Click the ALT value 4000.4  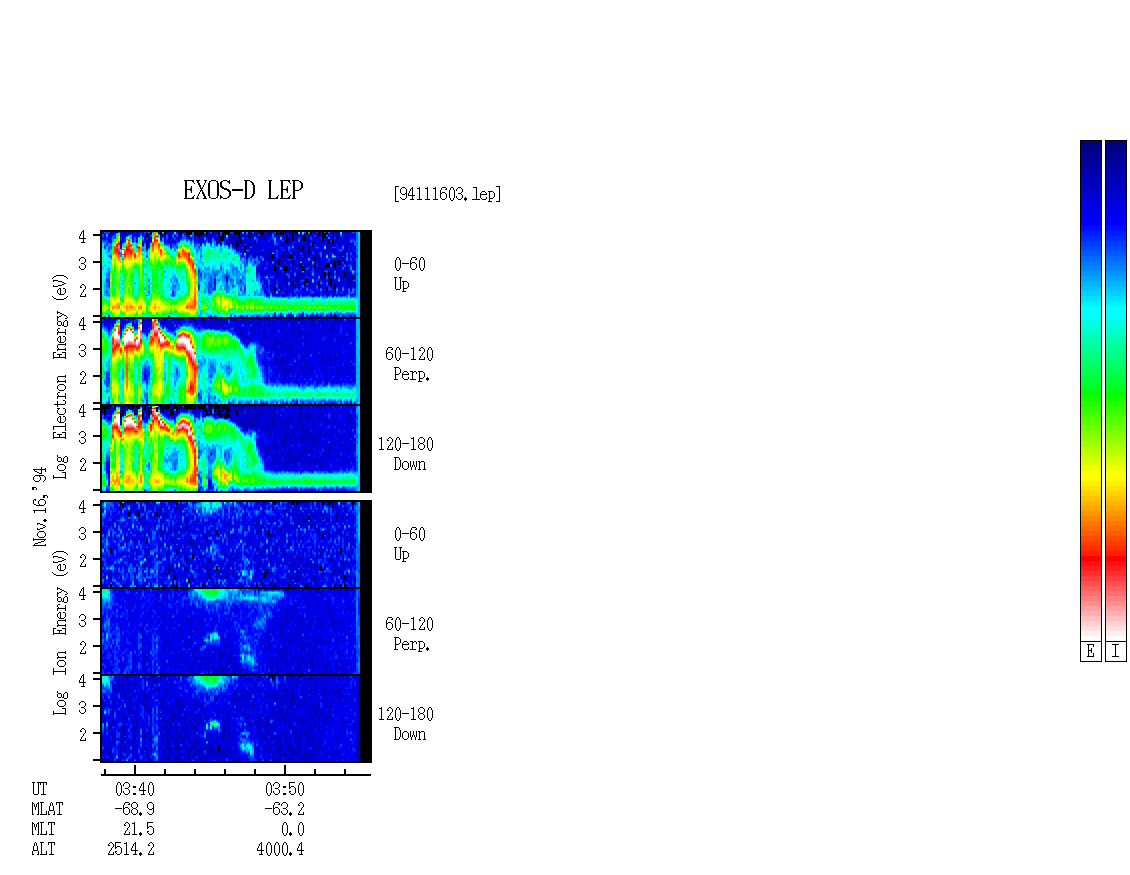280,849
